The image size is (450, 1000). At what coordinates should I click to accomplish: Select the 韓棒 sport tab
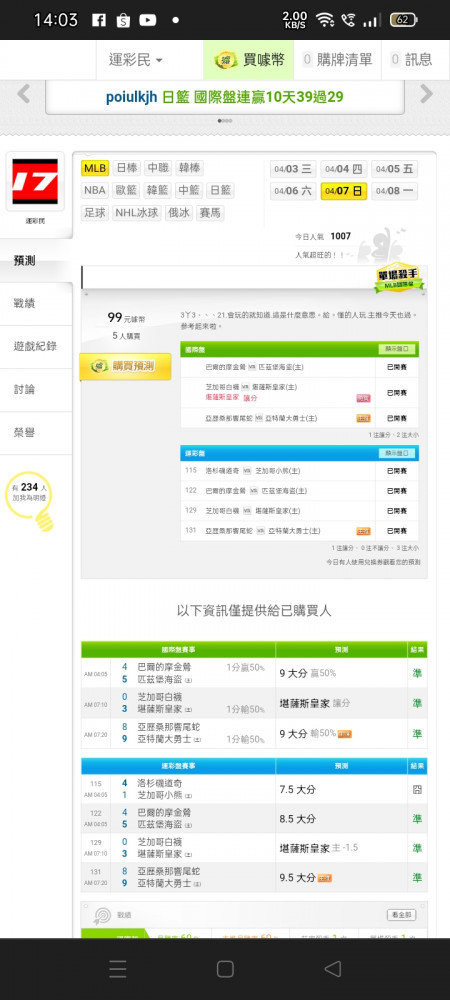(x=189, y=168)
